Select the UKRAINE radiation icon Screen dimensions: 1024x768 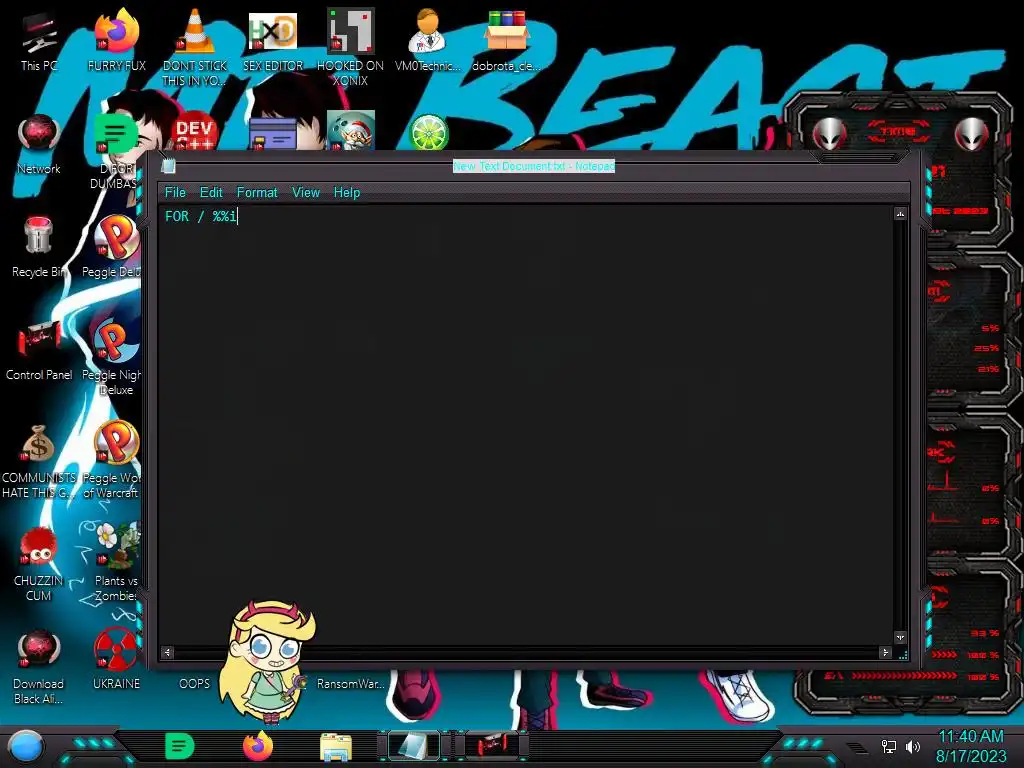[116, 660]
